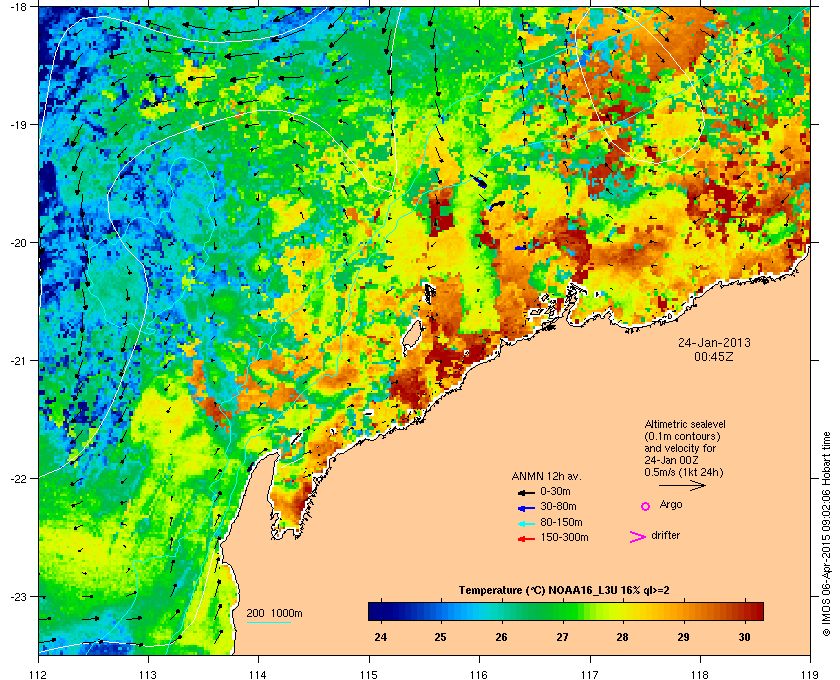Click the '150-300m' depth label

coord(564,537)
